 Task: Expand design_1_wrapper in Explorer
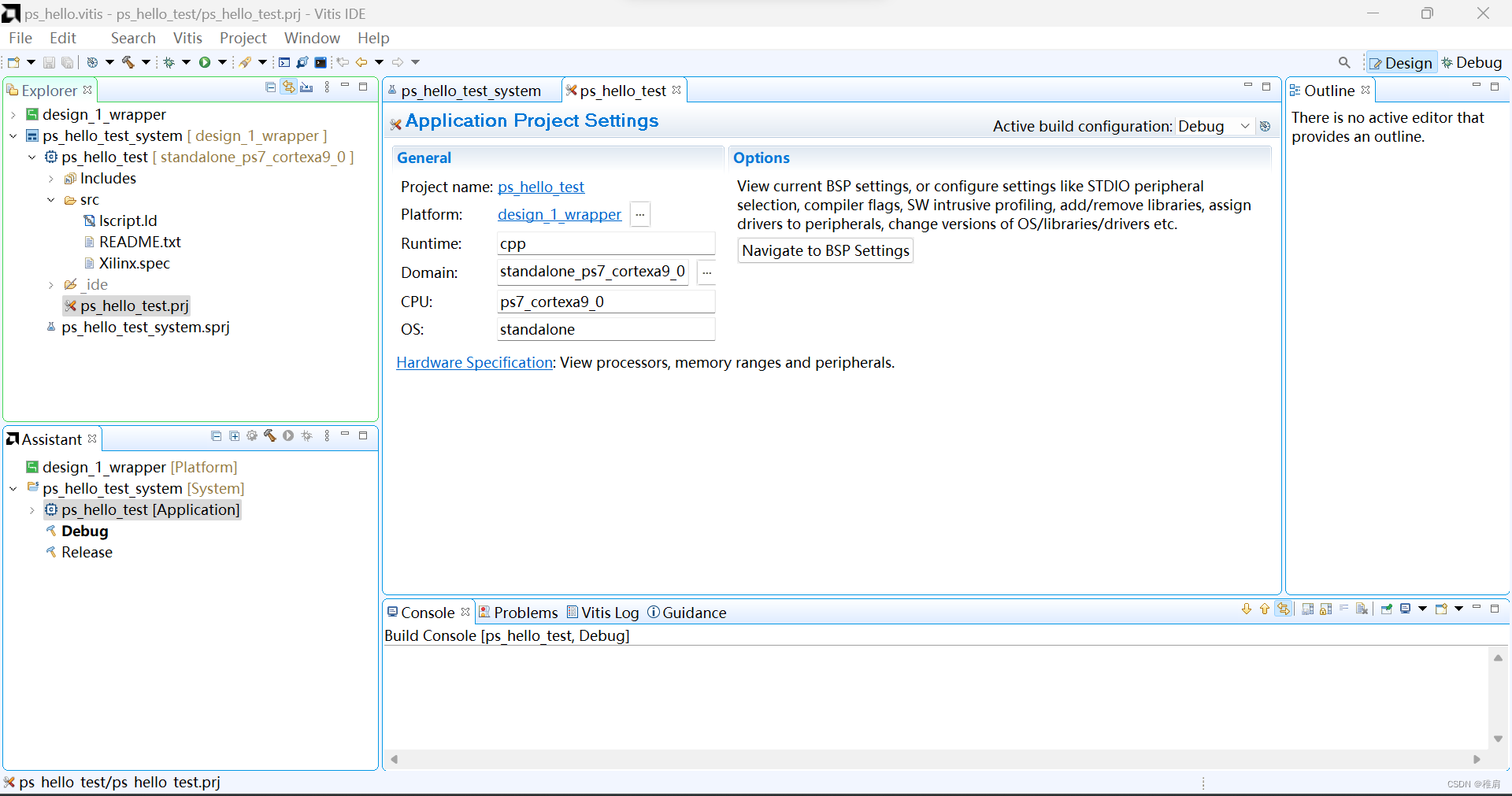pos(13,115)
